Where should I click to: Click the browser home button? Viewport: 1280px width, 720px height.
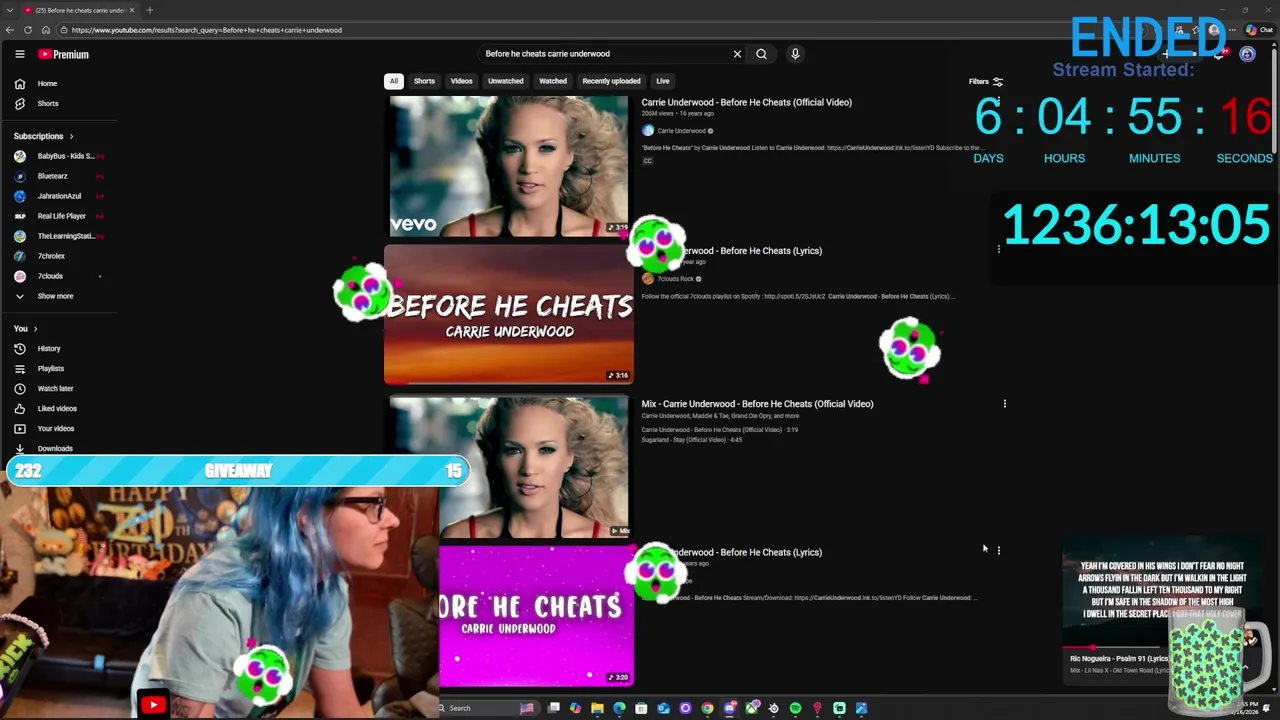(46, 30)
